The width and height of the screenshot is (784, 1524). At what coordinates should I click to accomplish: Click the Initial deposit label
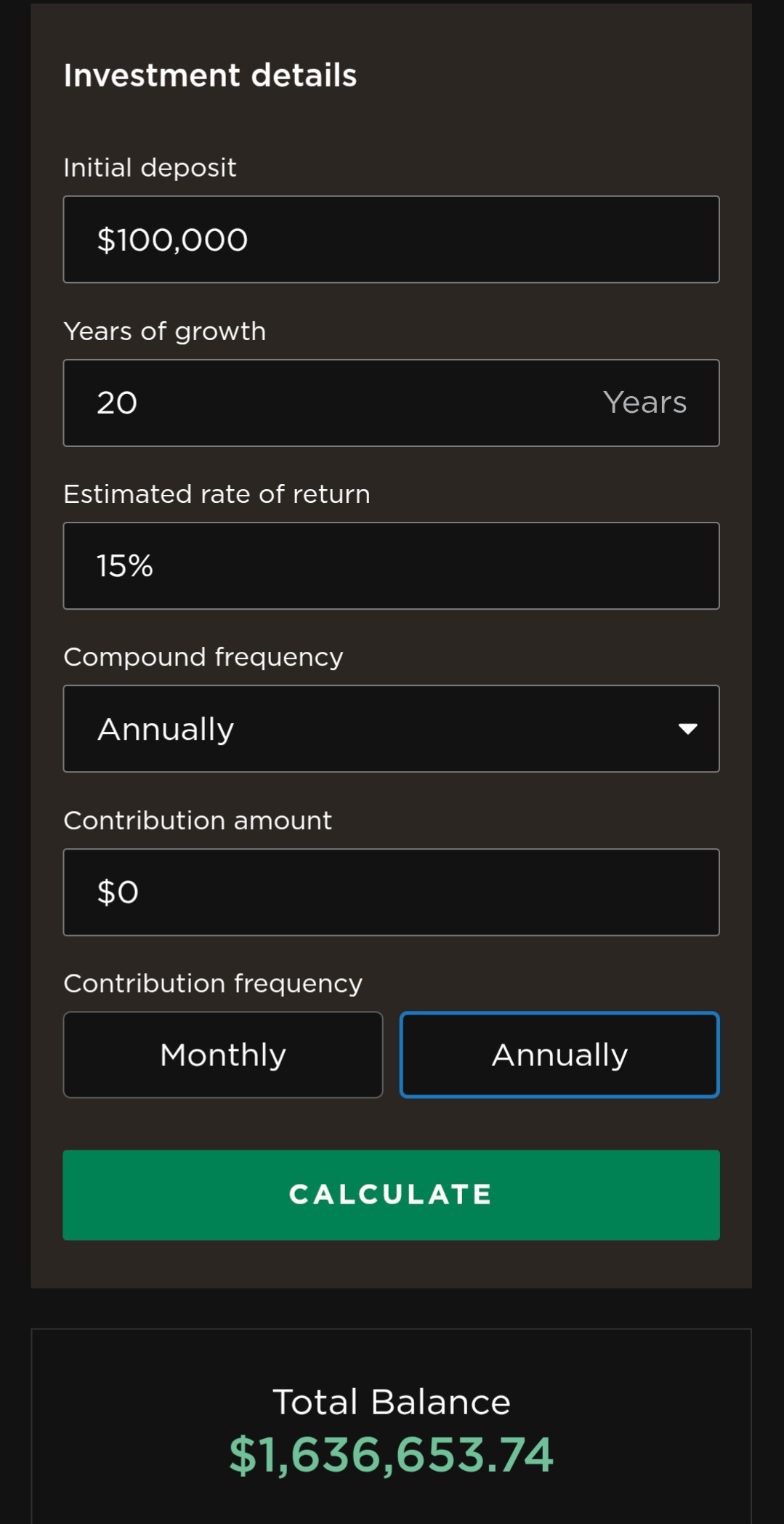[x=150, y=168]
